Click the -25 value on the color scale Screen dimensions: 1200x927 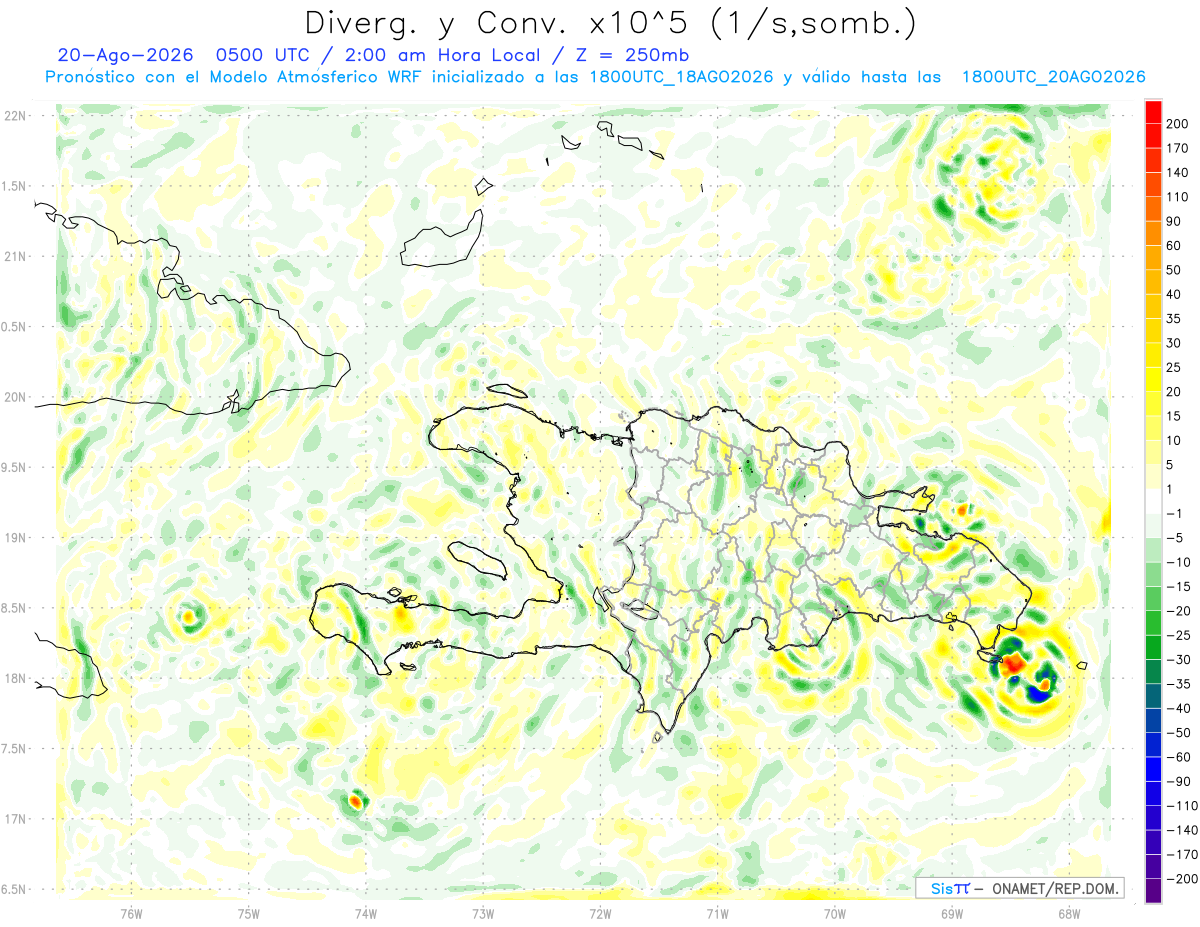tap(1178, 636)
